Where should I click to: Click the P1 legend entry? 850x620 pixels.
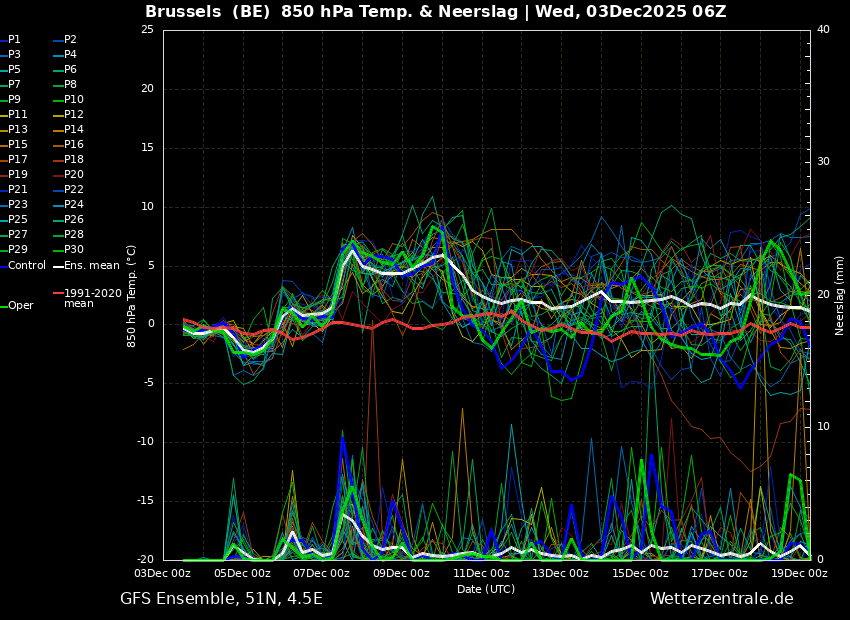(x=11, y=40)
